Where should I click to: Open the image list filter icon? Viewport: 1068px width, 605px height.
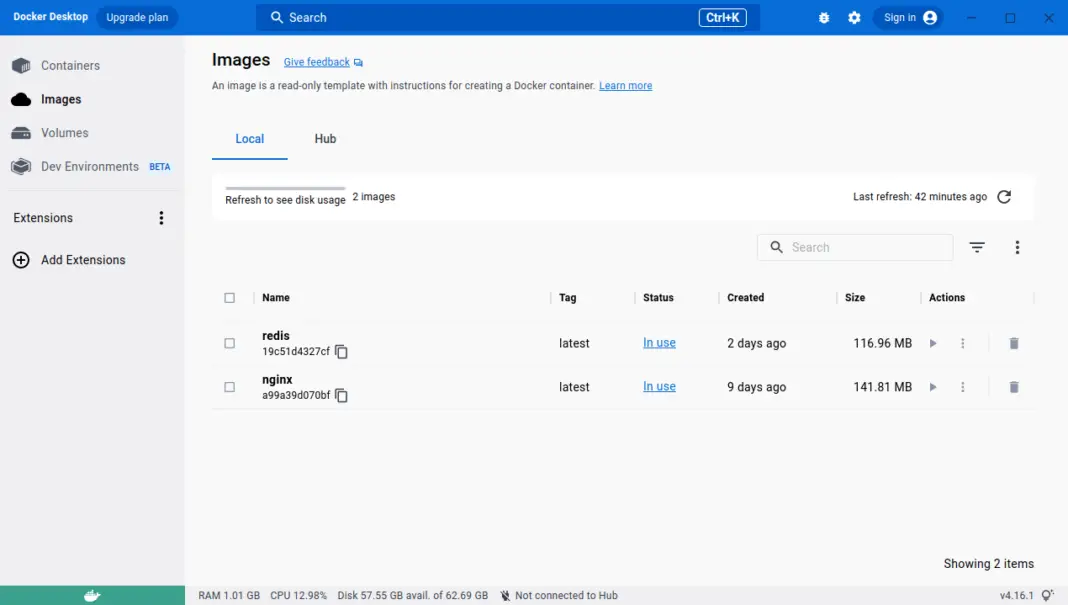(977, 247)
